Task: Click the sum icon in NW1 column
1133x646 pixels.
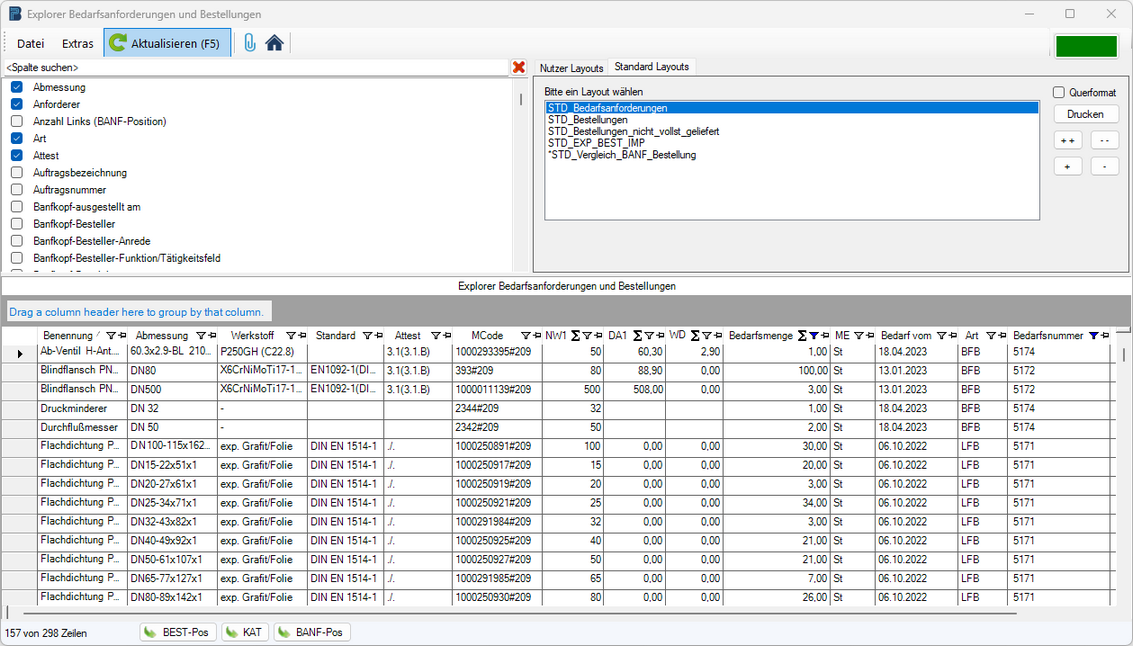Action: [576, 336]
